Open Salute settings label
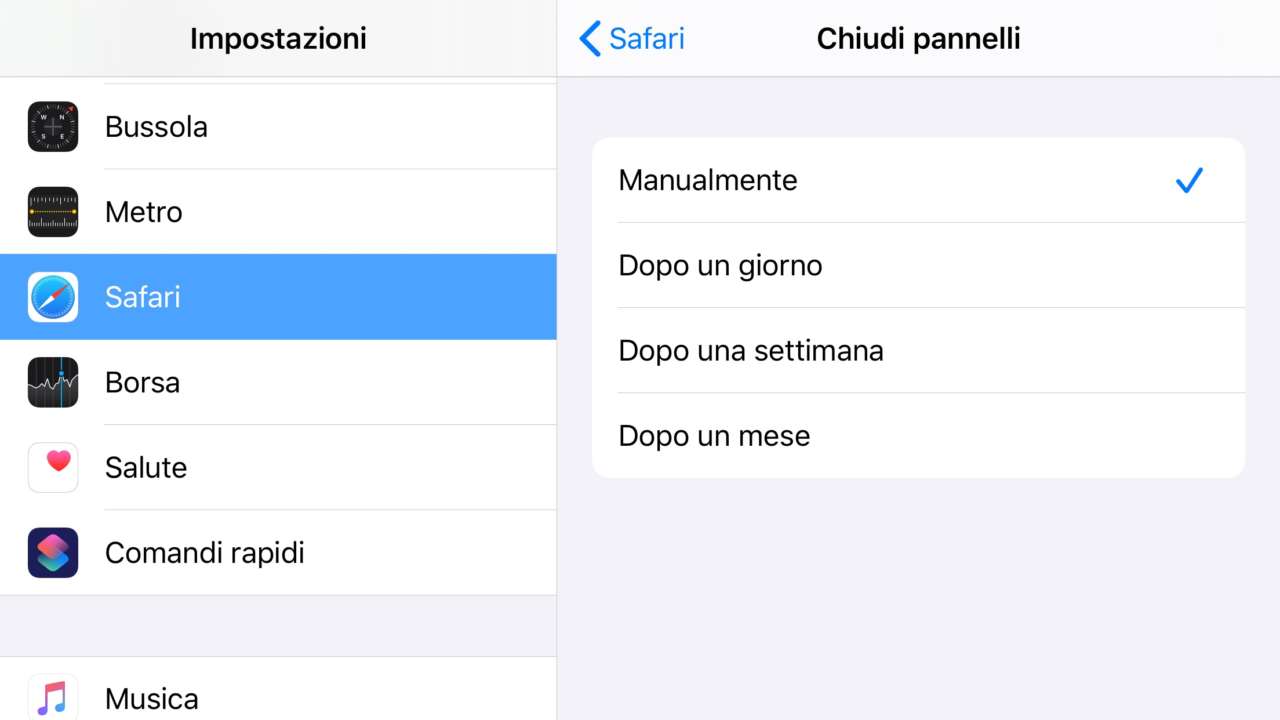 coord(146,467)
